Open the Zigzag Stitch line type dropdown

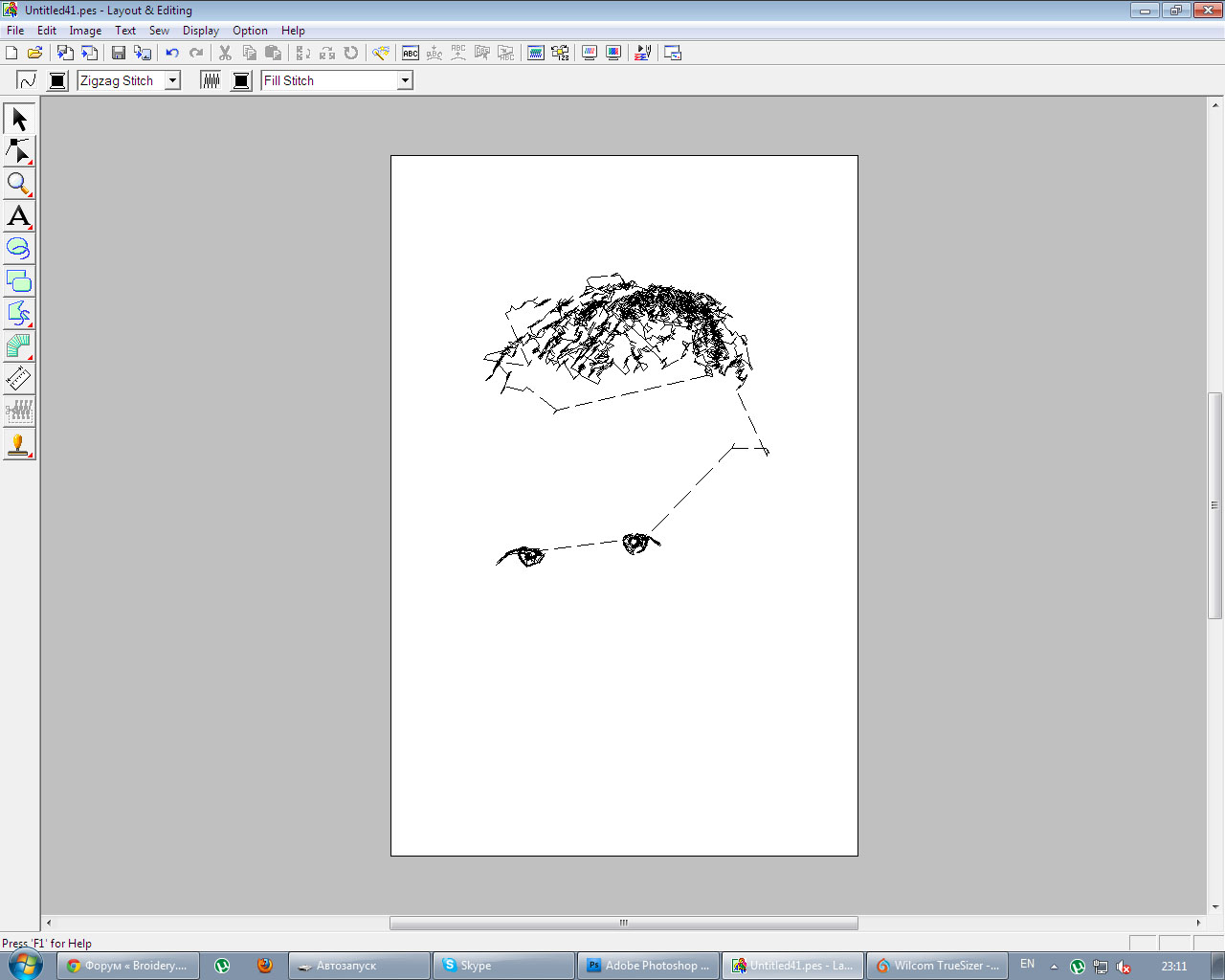click(172, 80)
